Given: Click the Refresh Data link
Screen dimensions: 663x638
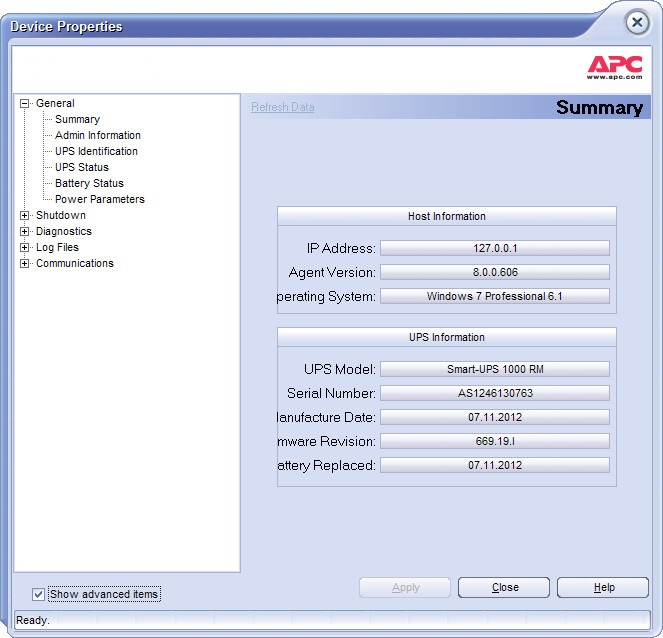Looking at the screenshot, I should tap(282, 107).
